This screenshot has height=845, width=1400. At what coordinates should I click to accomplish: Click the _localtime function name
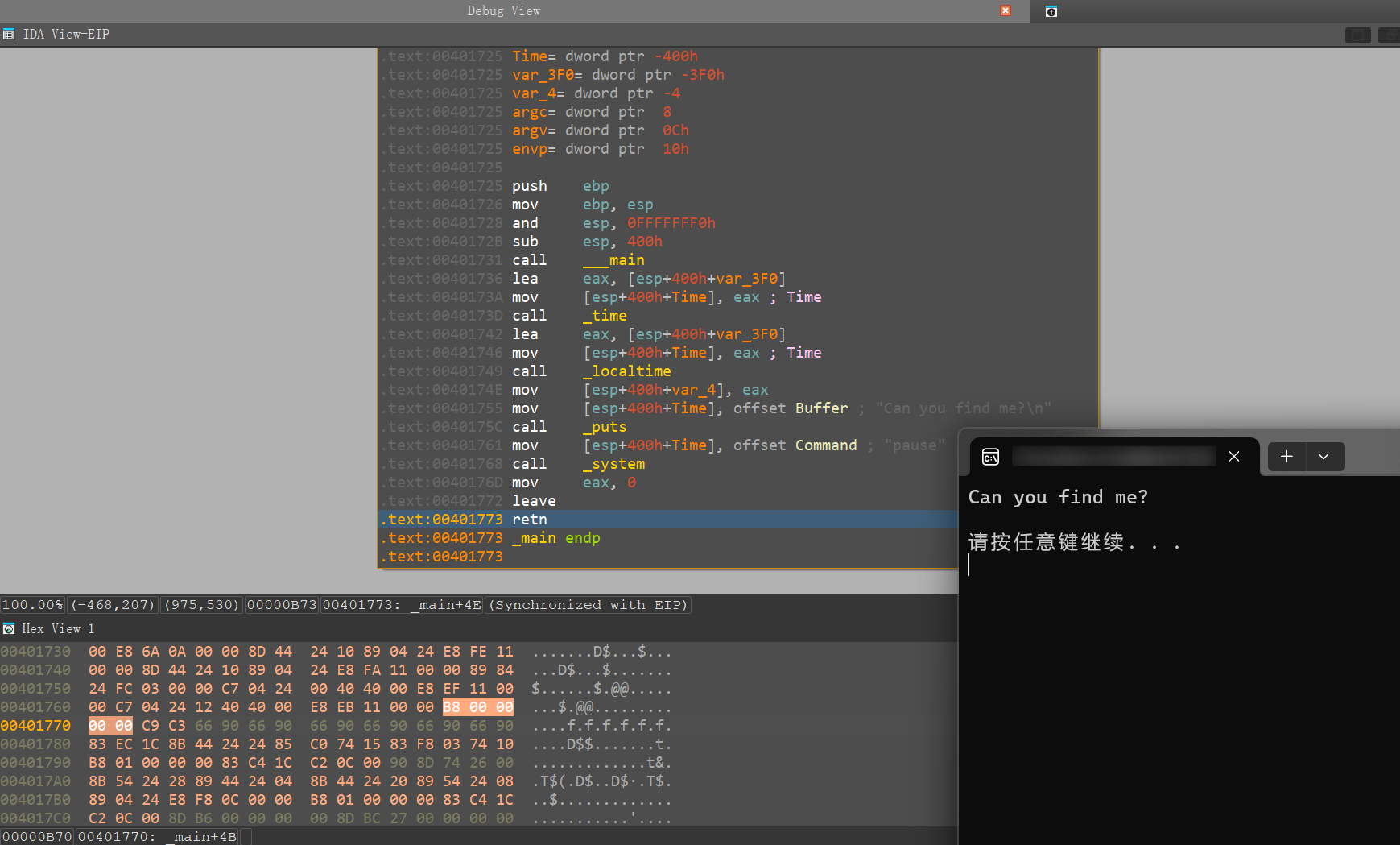tap(626, 371)
